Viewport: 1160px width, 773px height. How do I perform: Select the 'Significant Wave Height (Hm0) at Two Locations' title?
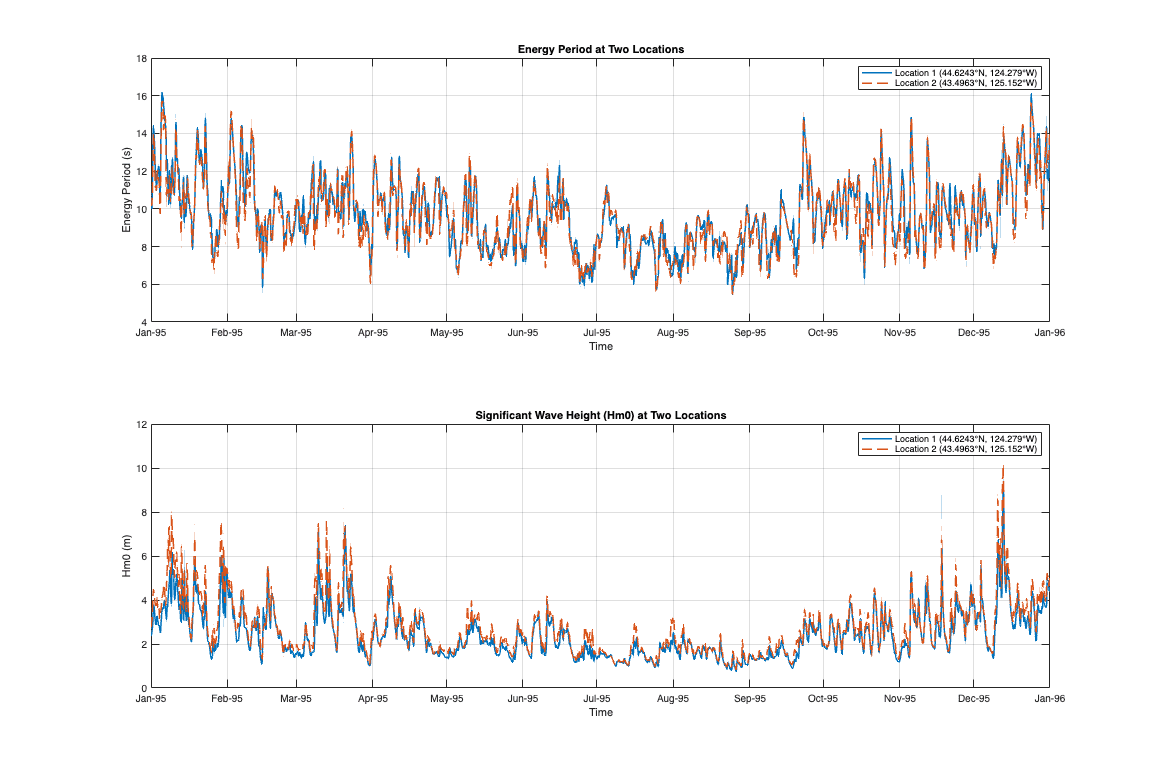(601, 416)
